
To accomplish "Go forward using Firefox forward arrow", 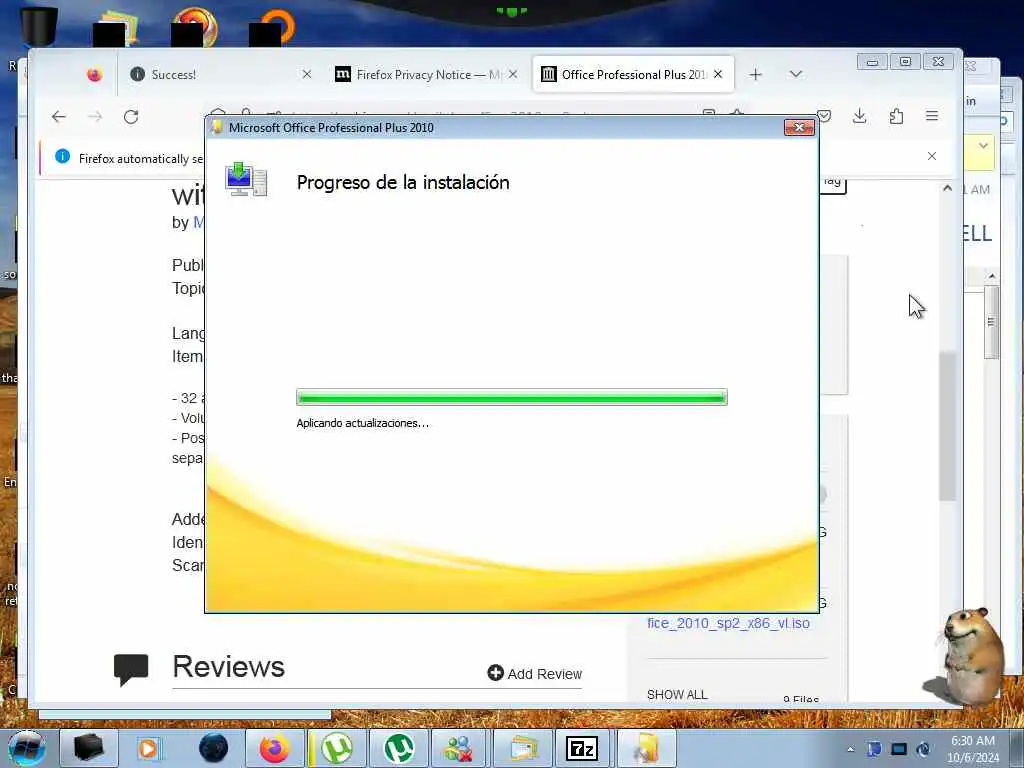I will point(95,117).
